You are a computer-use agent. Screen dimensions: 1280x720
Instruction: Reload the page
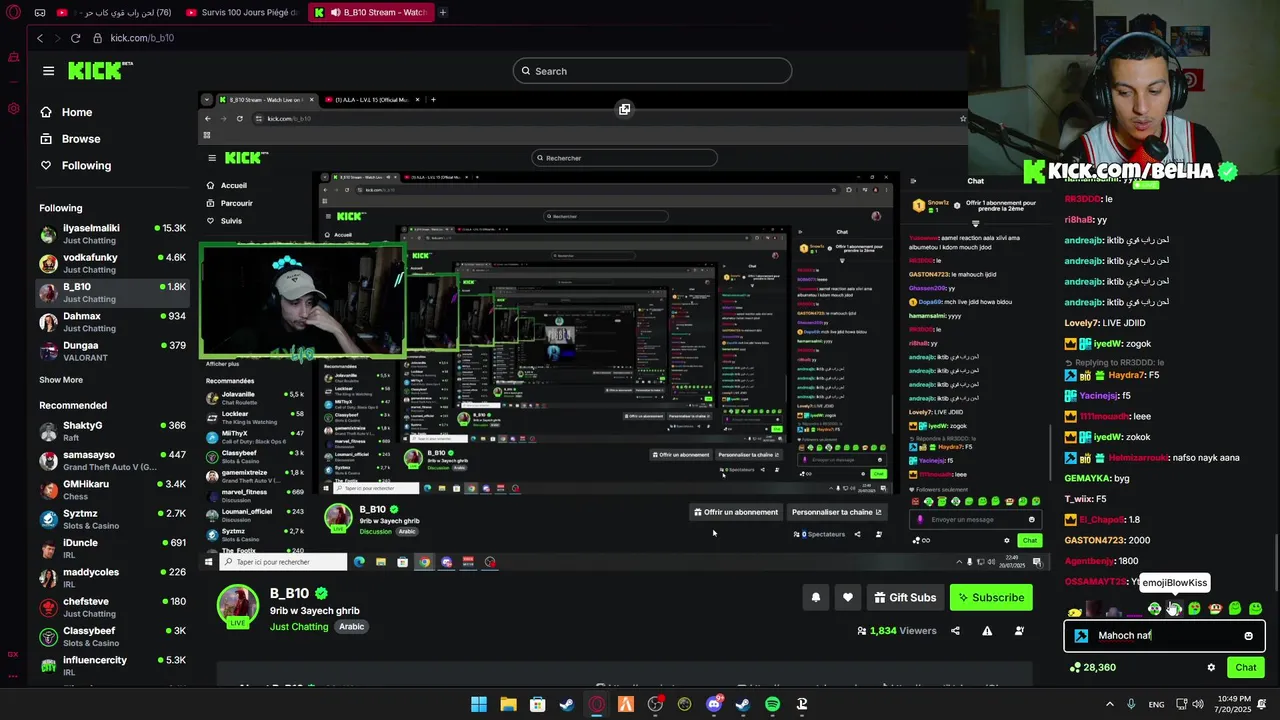75,38
